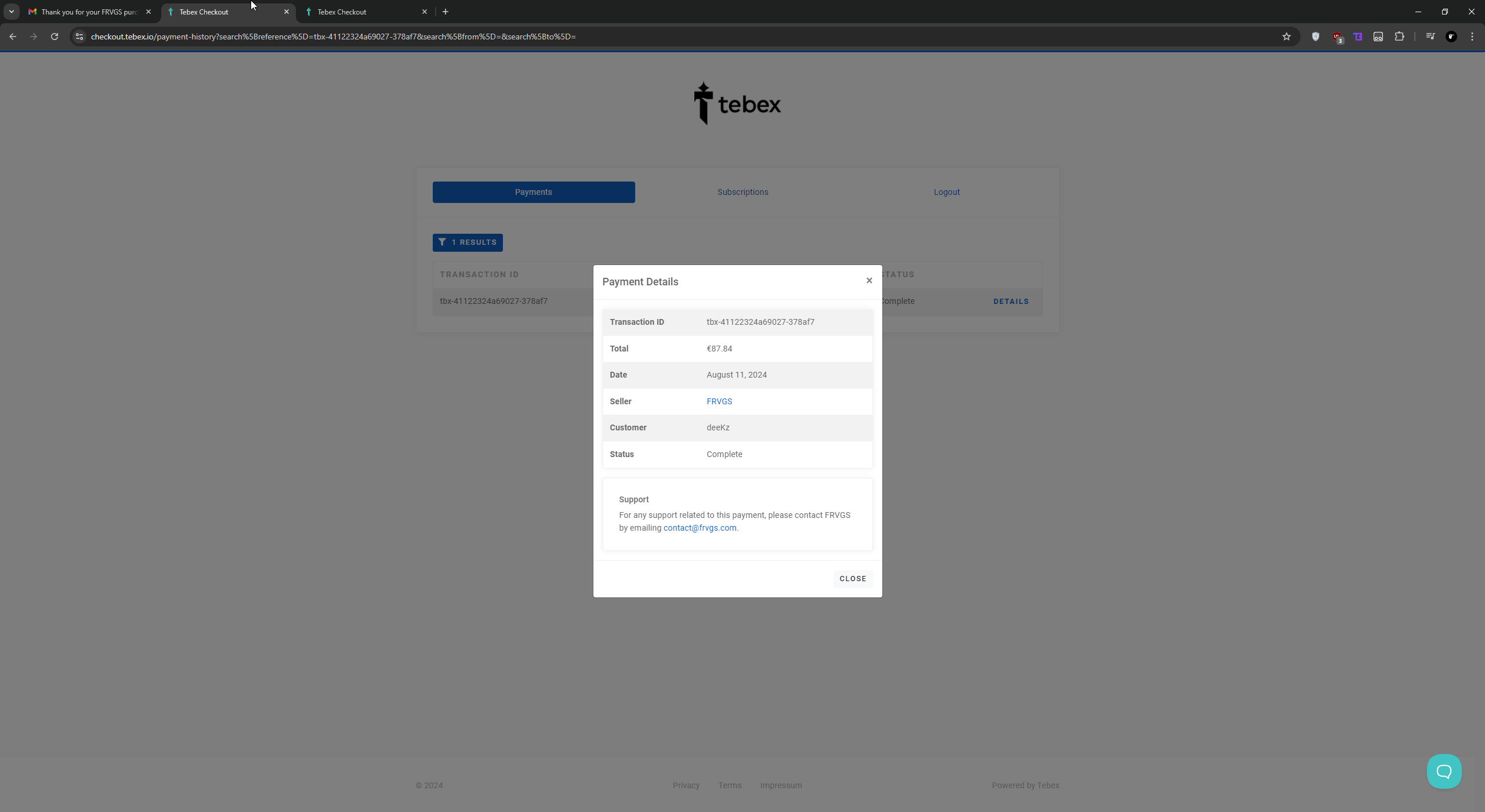Screen dimensions: 1485x812
Task: Open the shield extension icon
Action: tap(1316, 37)
